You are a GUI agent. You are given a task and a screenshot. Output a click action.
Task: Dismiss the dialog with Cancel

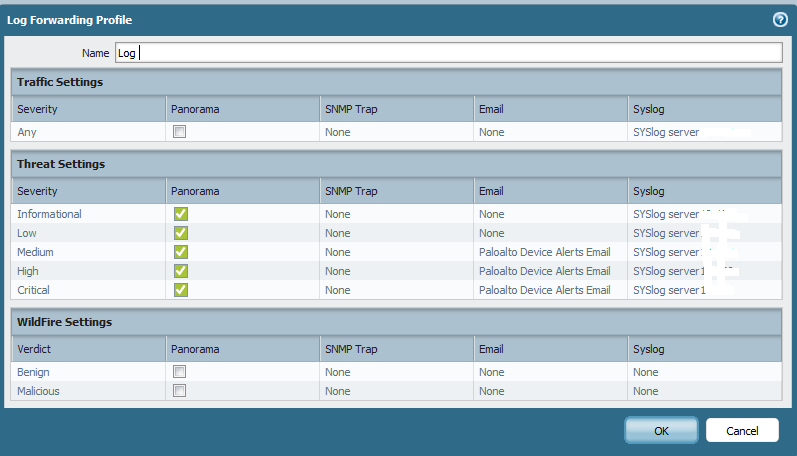[x=742, y=431]
